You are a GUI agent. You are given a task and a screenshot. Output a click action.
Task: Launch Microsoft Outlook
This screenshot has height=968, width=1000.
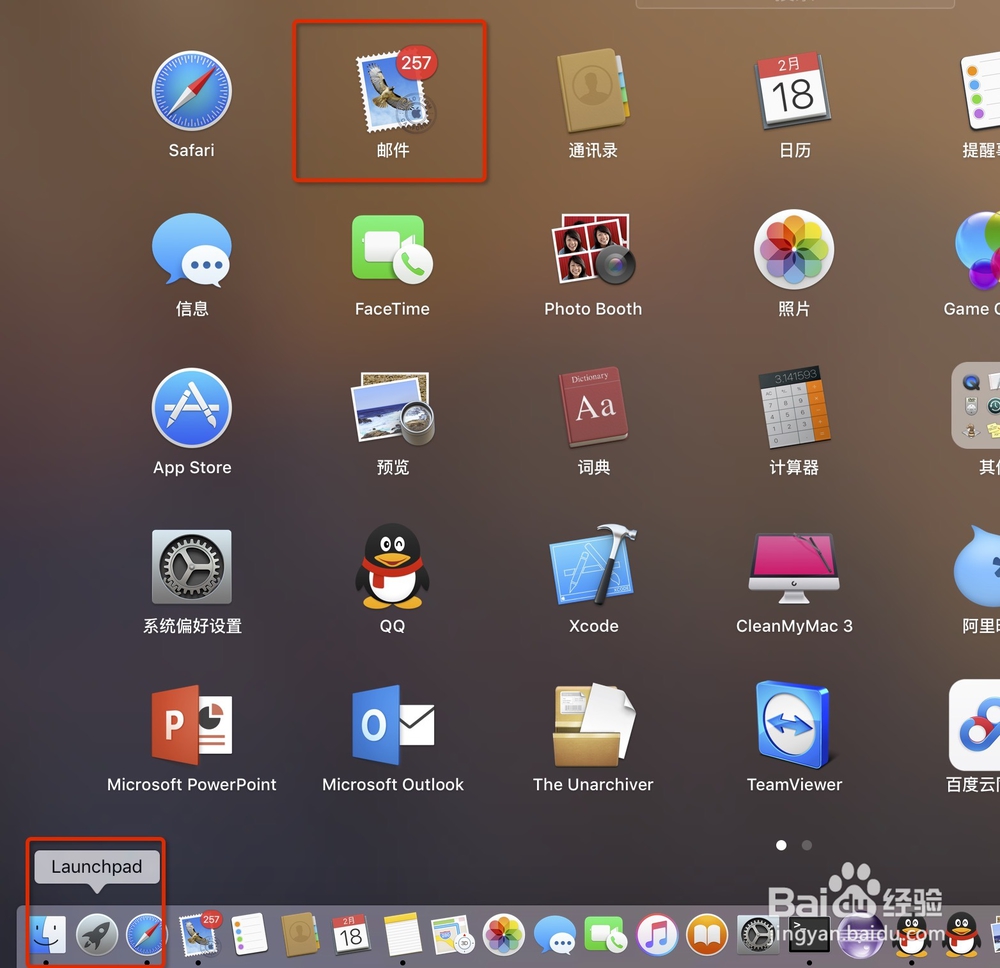pyautogui.click(x=392, y=725)
